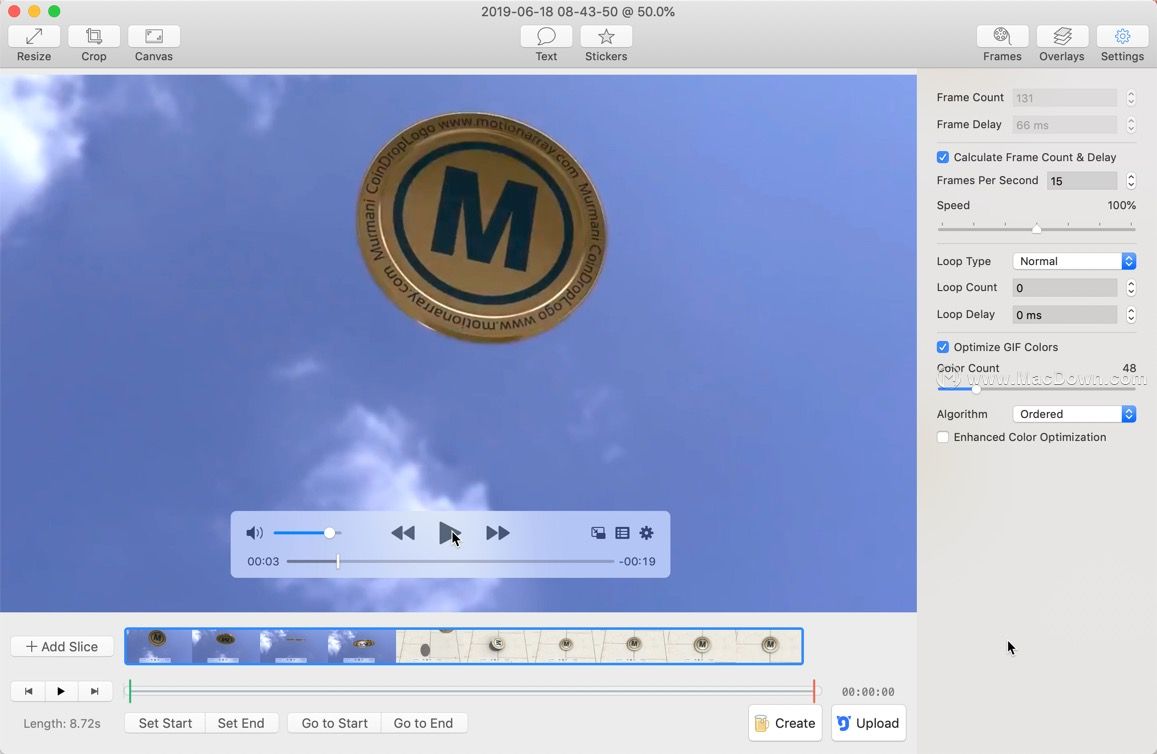The height and width of the screenshot is (754, 1157).
Task: Open player gear settings icon
Action: [646, 533]
